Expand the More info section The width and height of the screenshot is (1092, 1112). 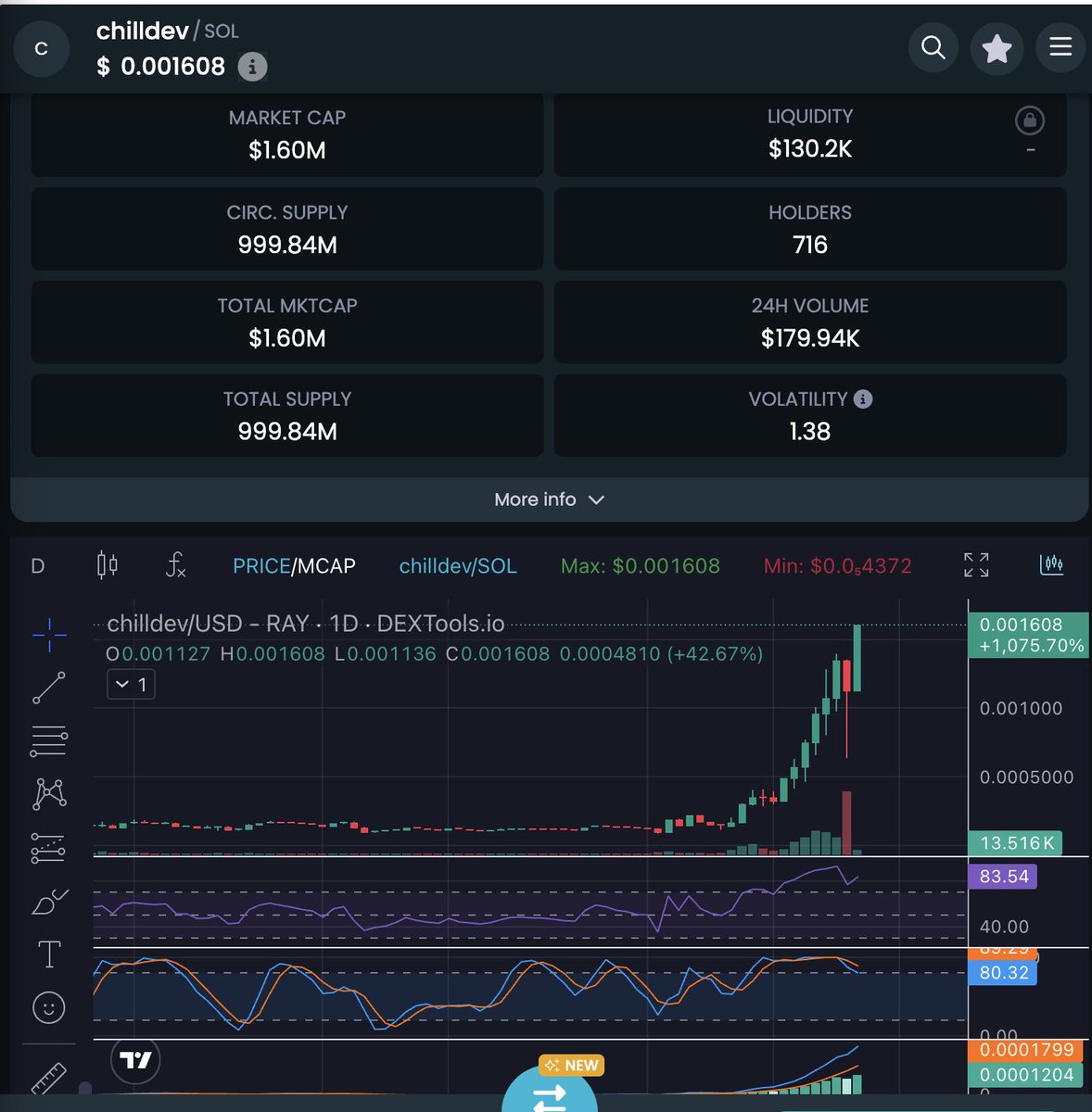point(549,499)
